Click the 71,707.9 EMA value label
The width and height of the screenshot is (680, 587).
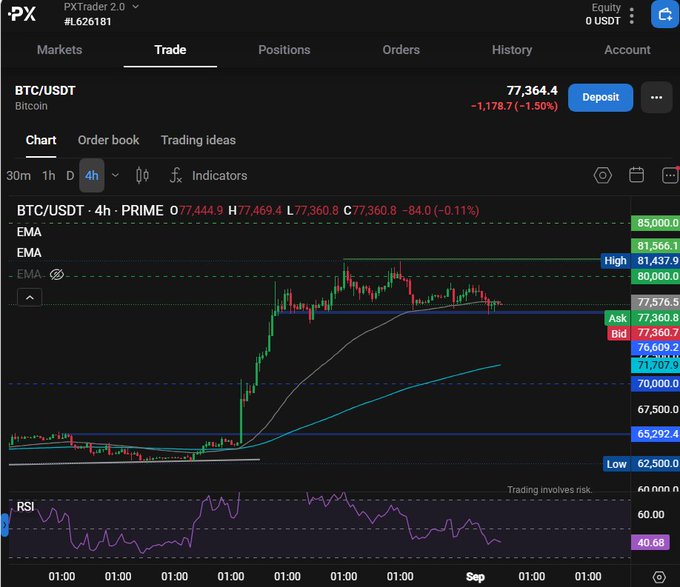pos(655,365)
